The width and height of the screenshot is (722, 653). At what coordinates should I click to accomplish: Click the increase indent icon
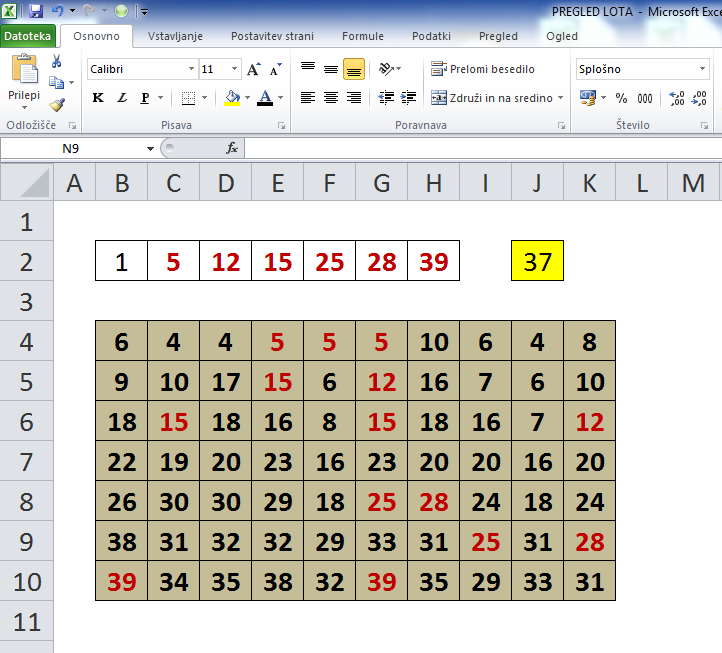(x=408, y=98)
